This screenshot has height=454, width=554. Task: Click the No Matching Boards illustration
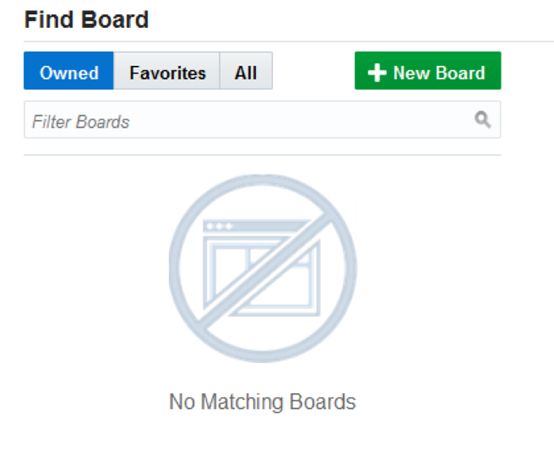point(263,268)
